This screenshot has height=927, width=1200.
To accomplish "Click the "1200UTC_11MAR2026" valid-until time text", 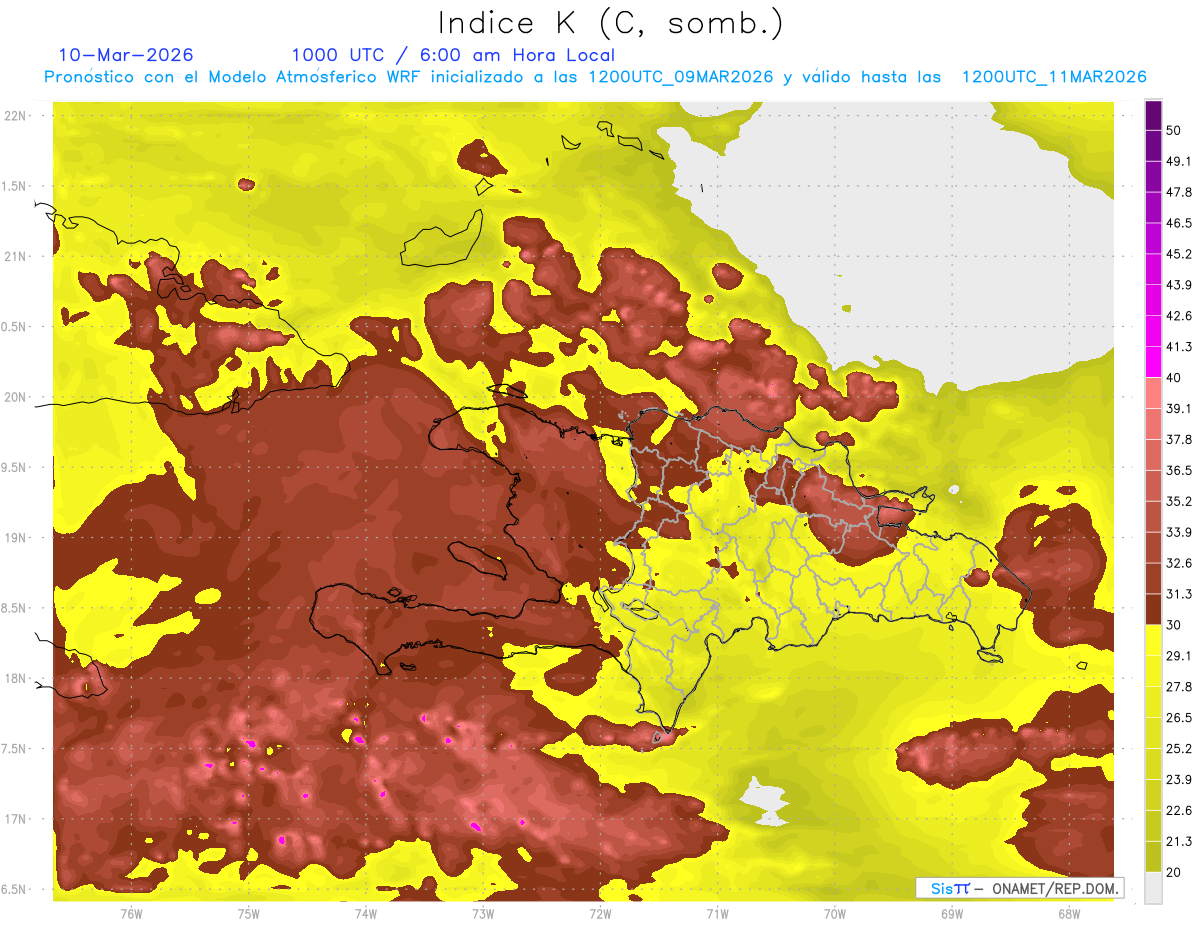I will tap(1054, 77).
